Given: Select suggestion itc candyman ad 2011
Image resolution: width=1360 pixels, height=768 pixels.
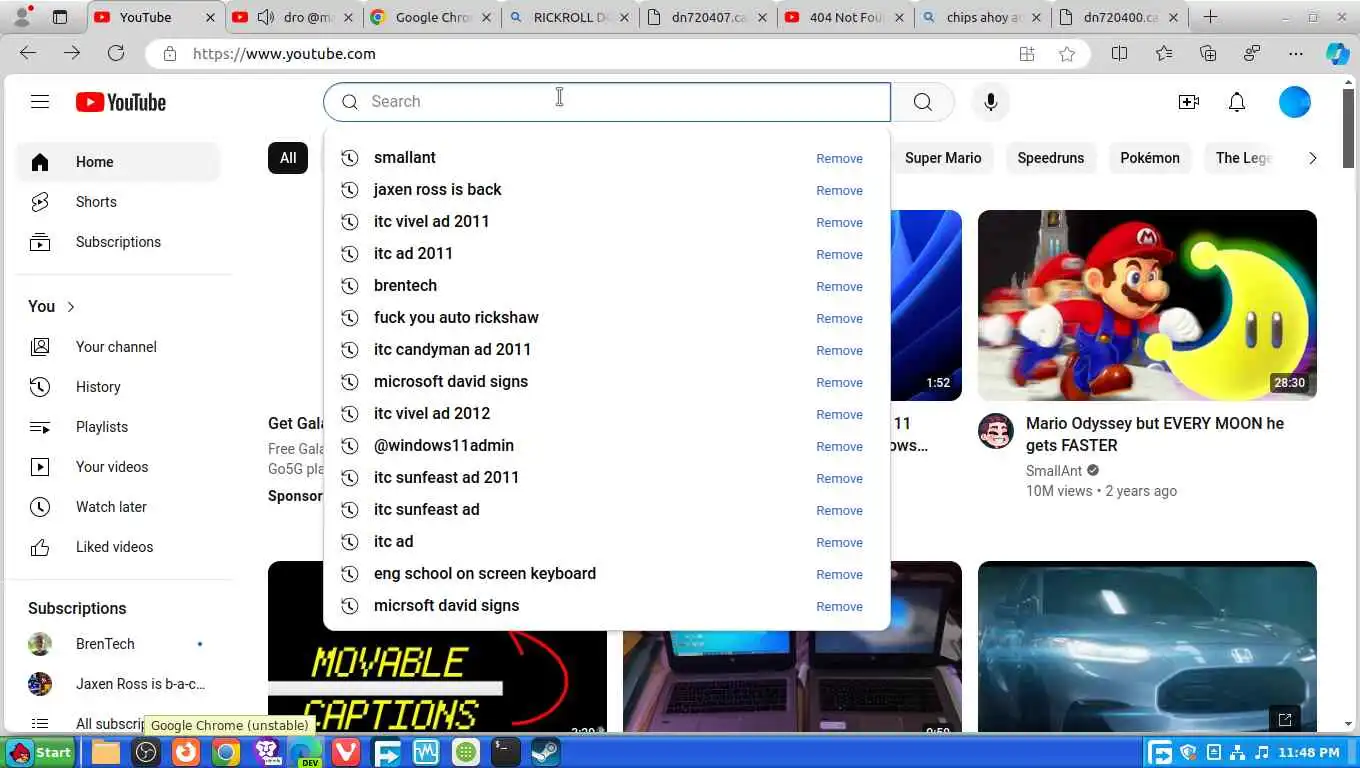Looking at the screenshot, I should point(452,349).
